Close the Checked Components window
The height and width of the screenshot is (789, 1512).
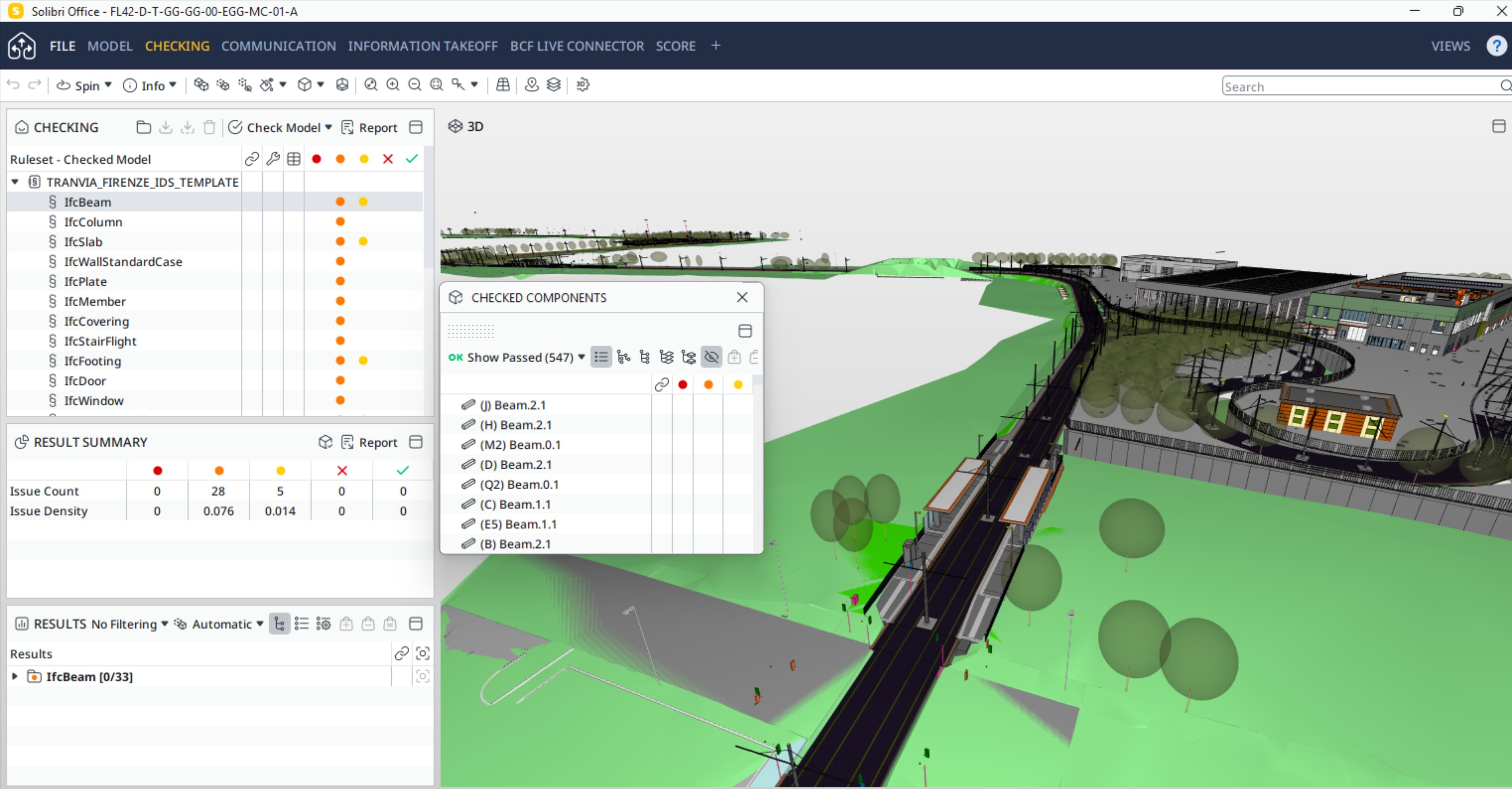click(742, 297)
